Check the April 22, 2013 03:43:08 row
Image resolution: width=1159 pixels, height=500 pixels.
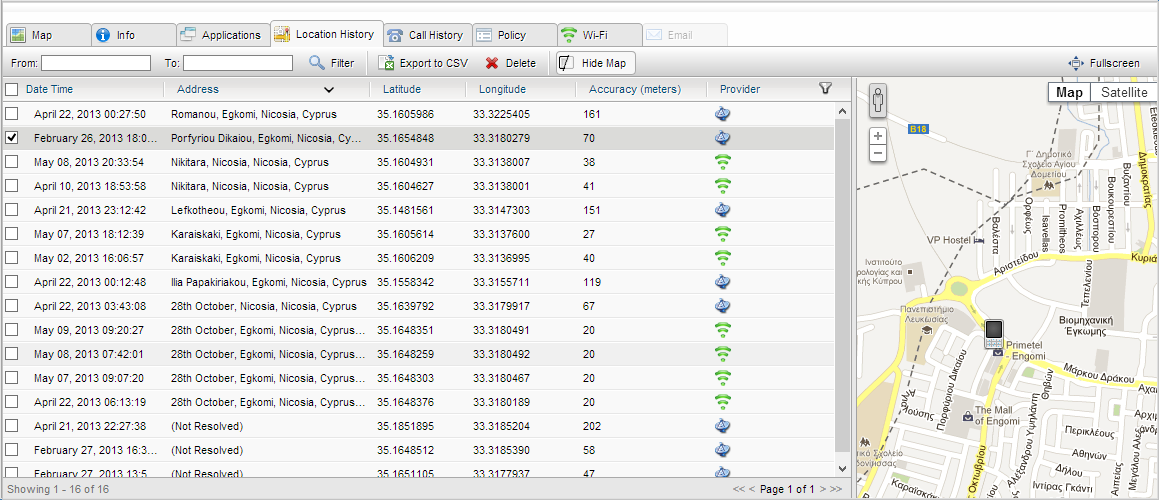coord(11,306)
